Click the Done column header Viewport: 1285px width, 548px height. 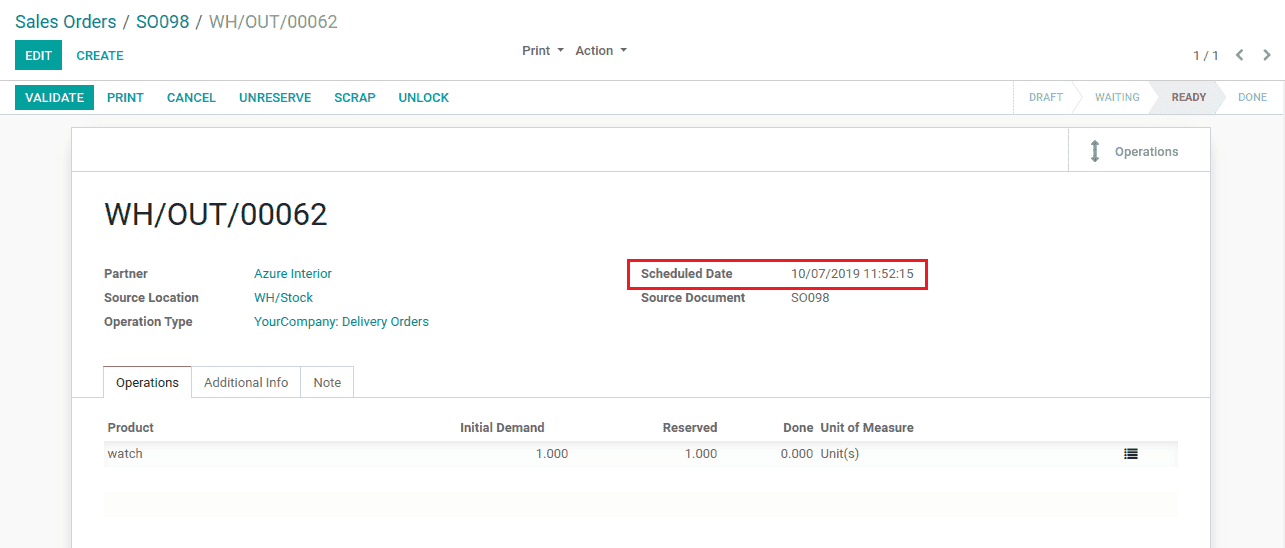(798, 428)
